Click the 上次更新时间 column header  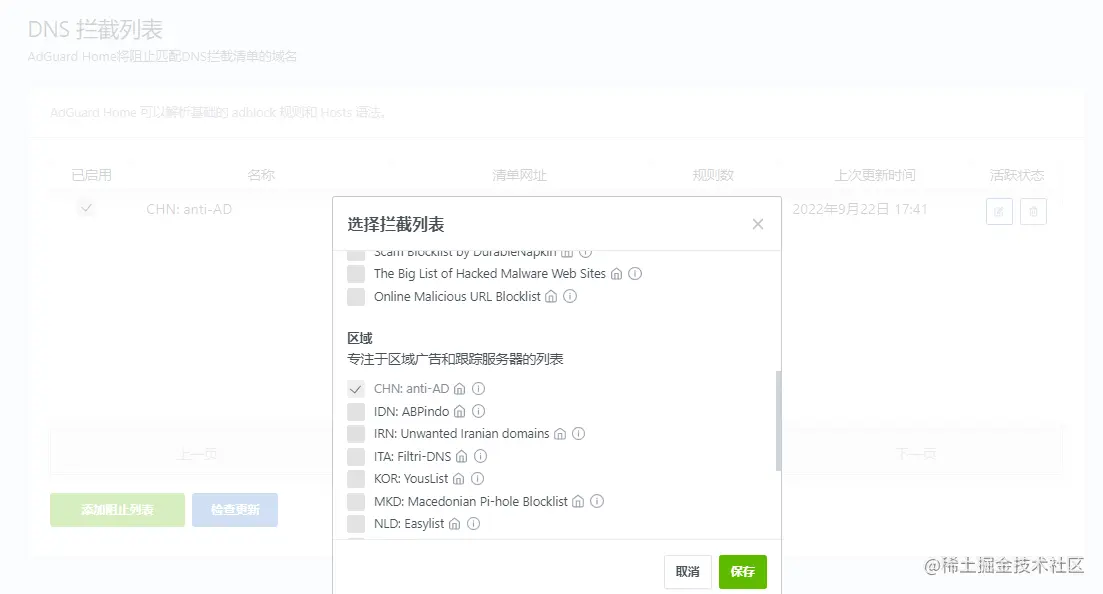[875, 175]
